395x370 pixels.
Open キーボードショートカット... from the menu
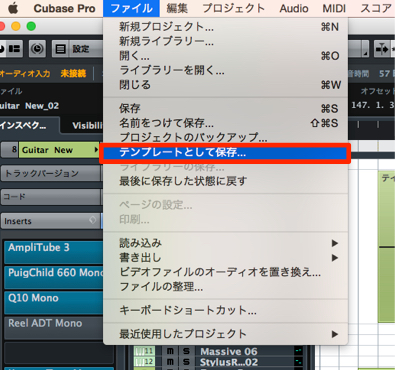click(226, 310)
